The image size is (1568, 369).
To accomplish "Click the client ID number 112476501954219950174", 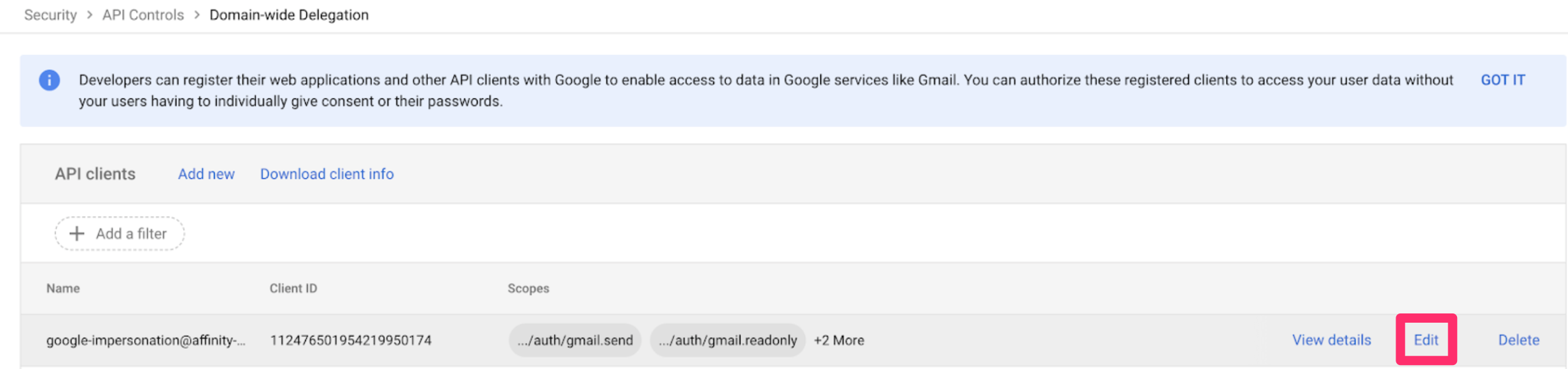I will tap(350, 340).
